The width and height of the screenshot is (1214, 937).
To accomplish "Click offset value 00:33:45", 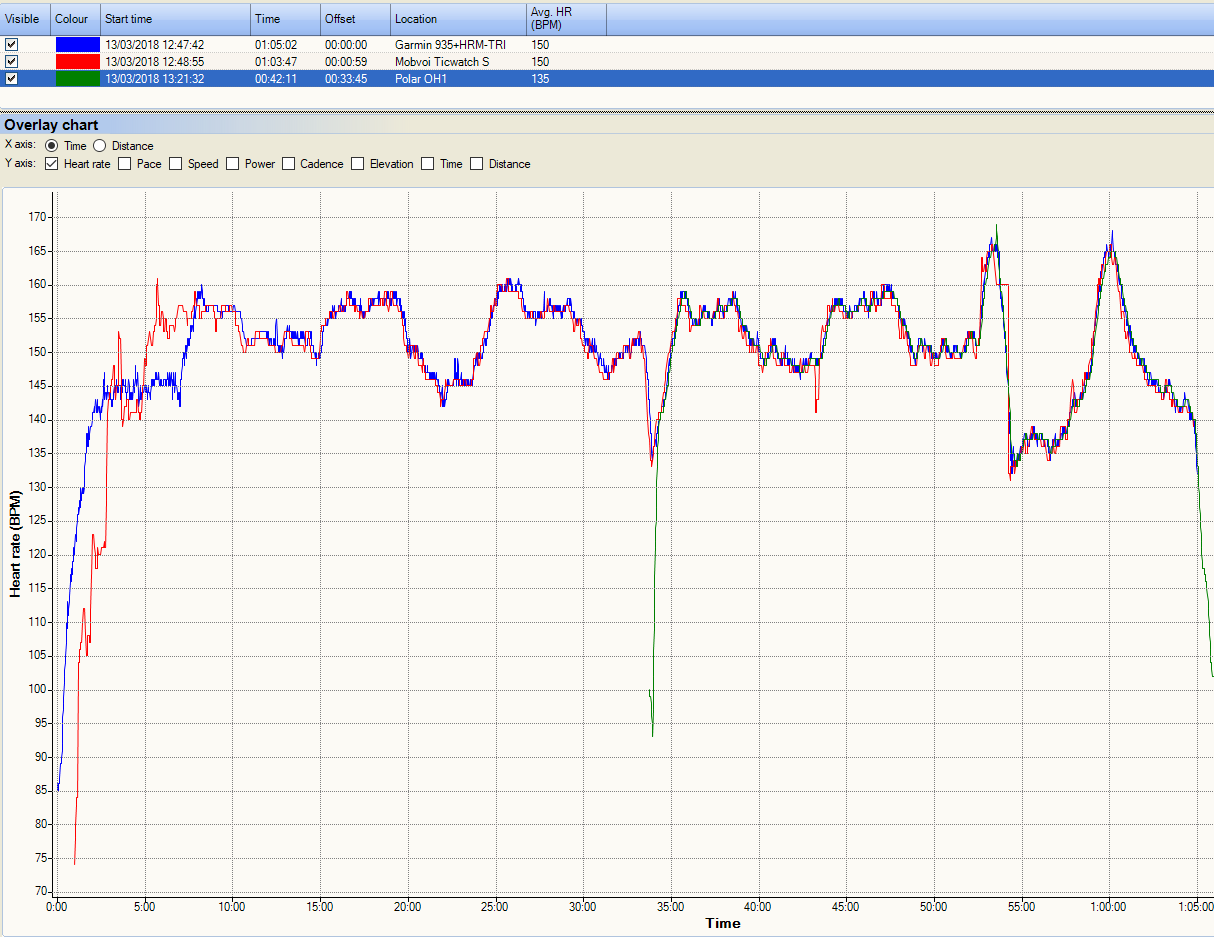I will click(346, 79).
